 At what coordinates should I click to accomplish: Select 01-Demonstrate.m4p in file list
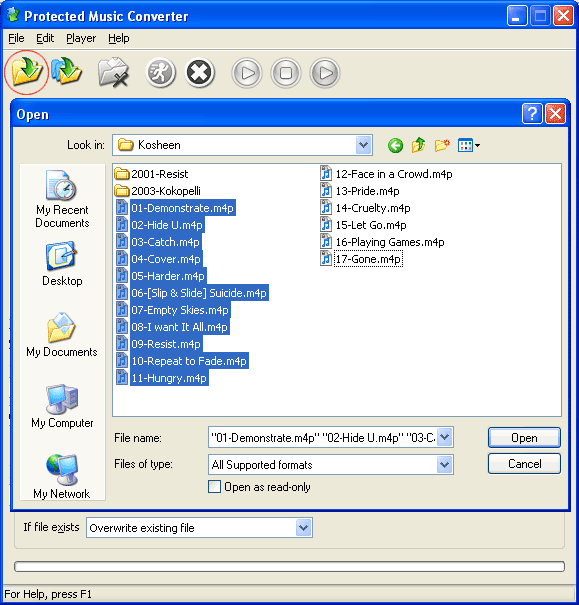(x=176, y=208)
